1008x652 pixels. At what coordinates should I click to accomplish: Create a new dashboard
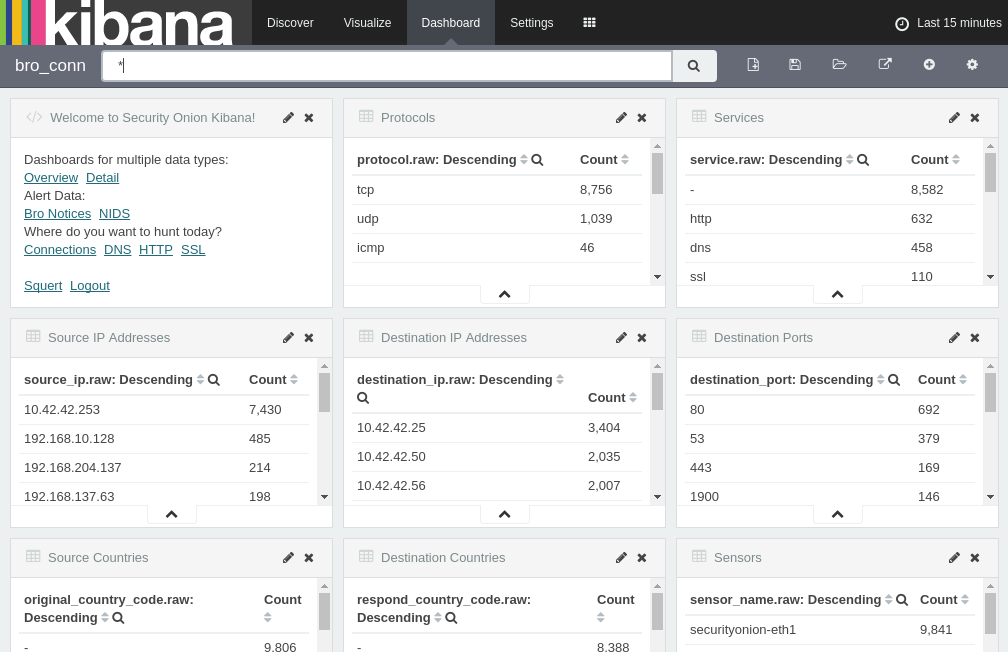pos(753,64)
